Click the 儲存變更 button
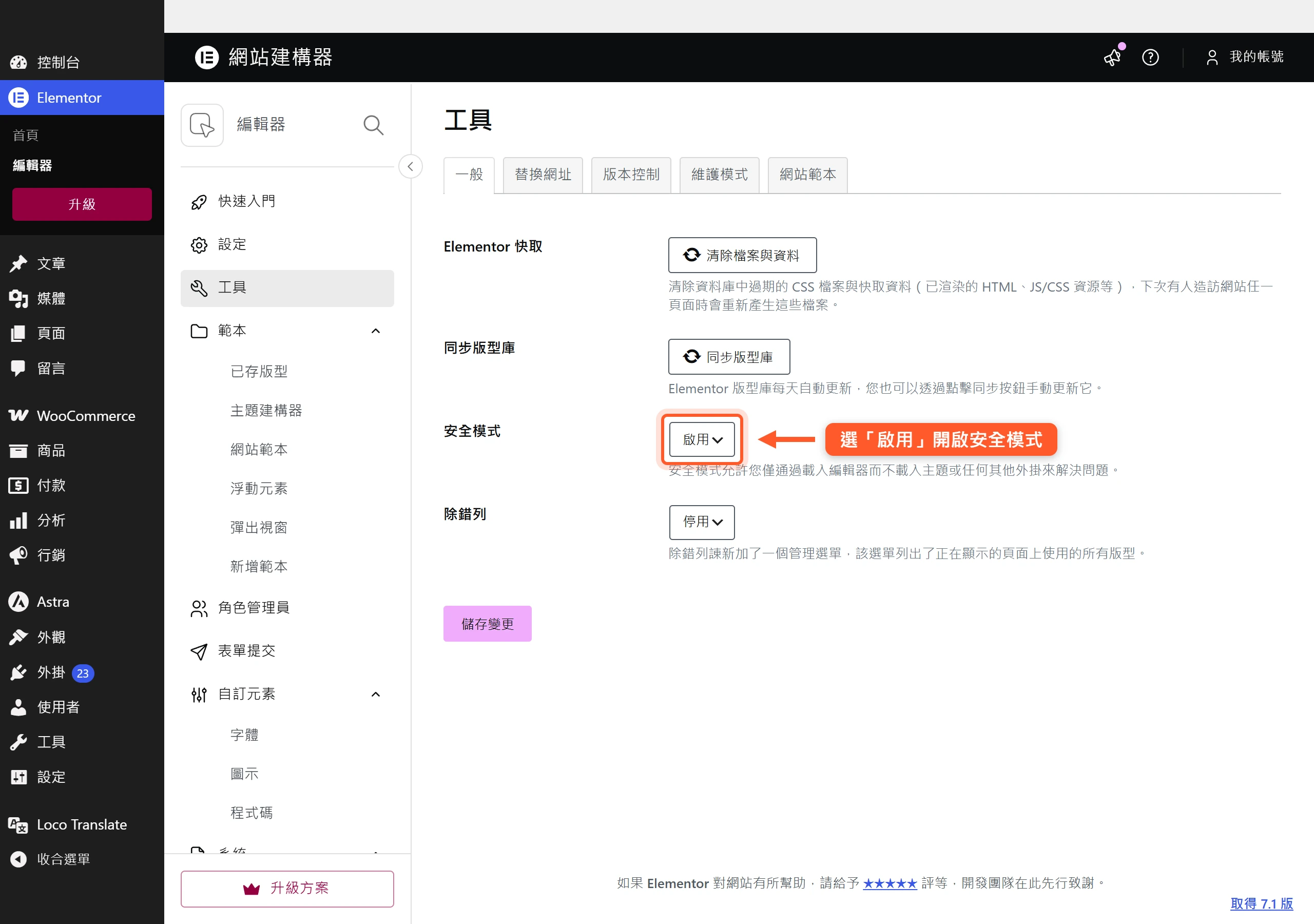 click(487, 623)
